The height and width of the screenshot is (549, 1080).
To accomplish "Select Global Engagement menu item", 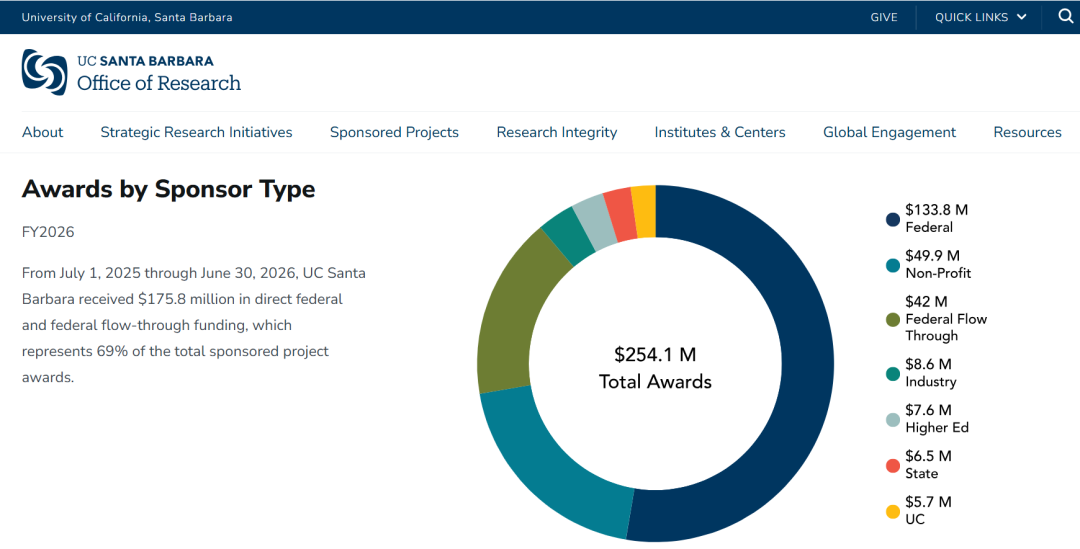I will [x=889, y=132].
